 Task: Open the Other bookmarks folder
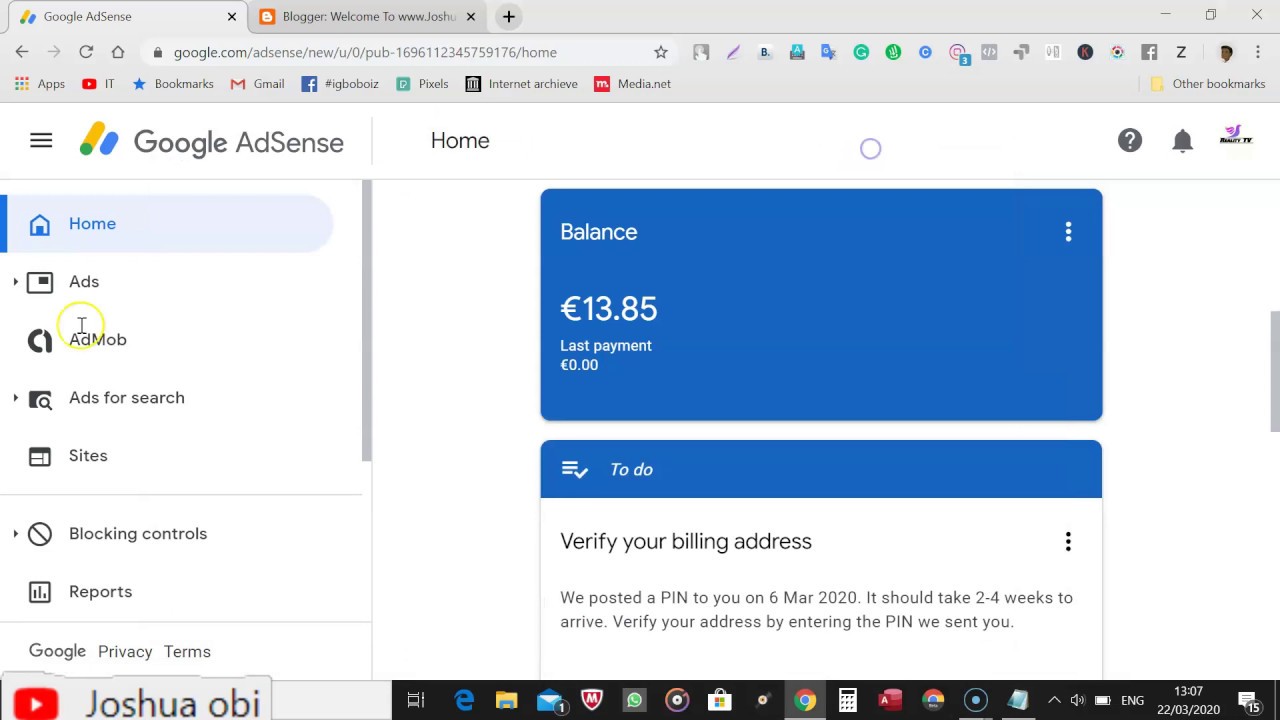[x=1208, y=84]
